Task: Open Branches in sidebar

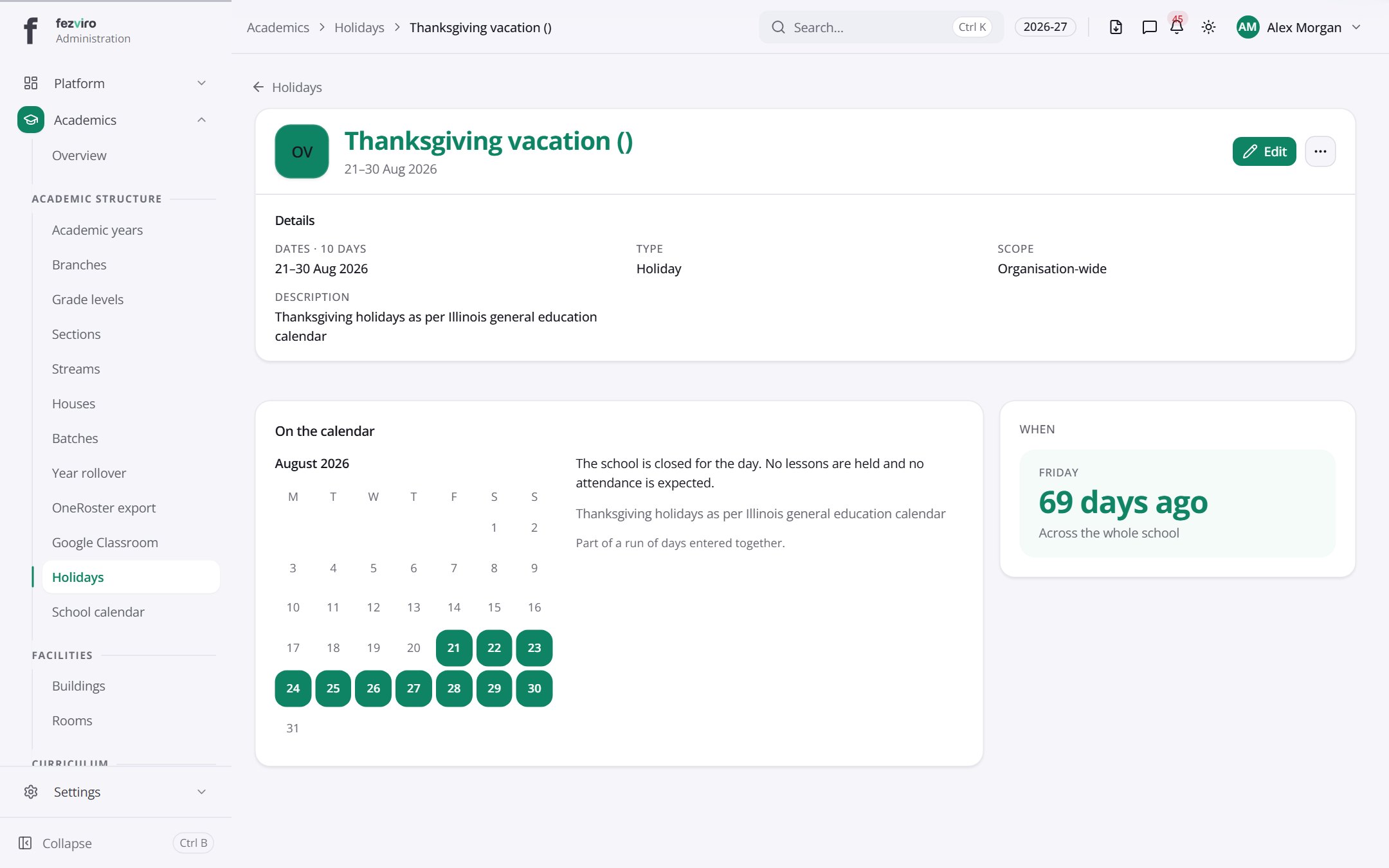Action: pyautogui.click(x=79, y=264)
